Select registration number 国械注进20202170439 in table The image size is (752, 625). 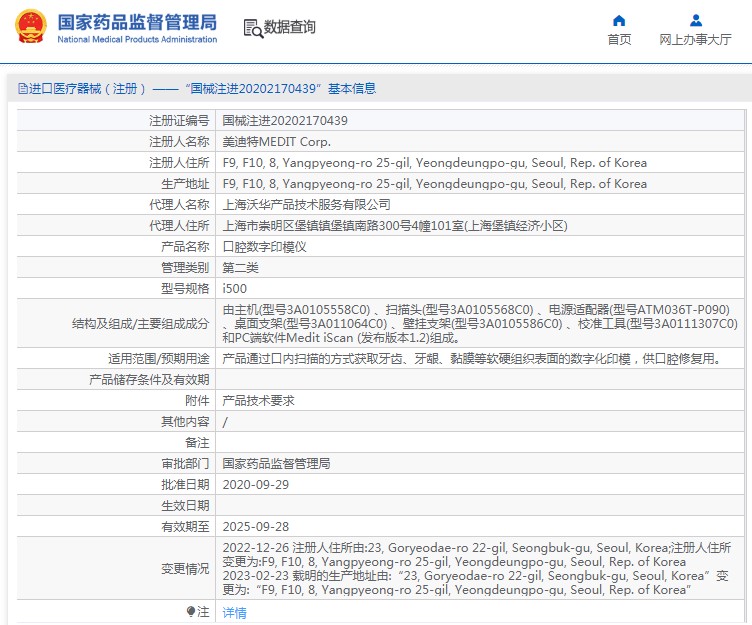[x=285, y=121]
